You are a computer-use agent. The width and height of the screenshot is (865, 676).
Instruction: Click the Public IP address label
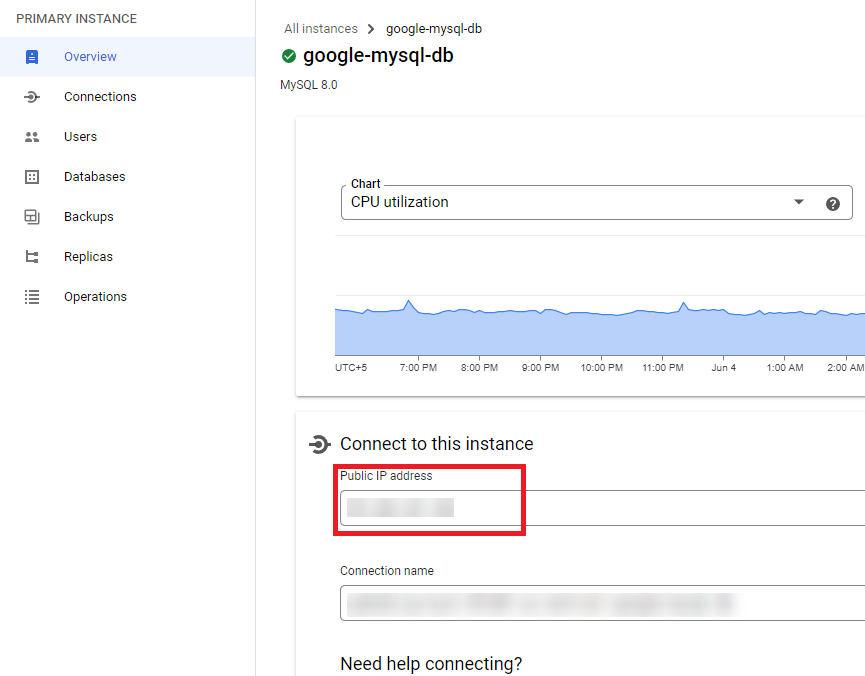tap(386, 476)
